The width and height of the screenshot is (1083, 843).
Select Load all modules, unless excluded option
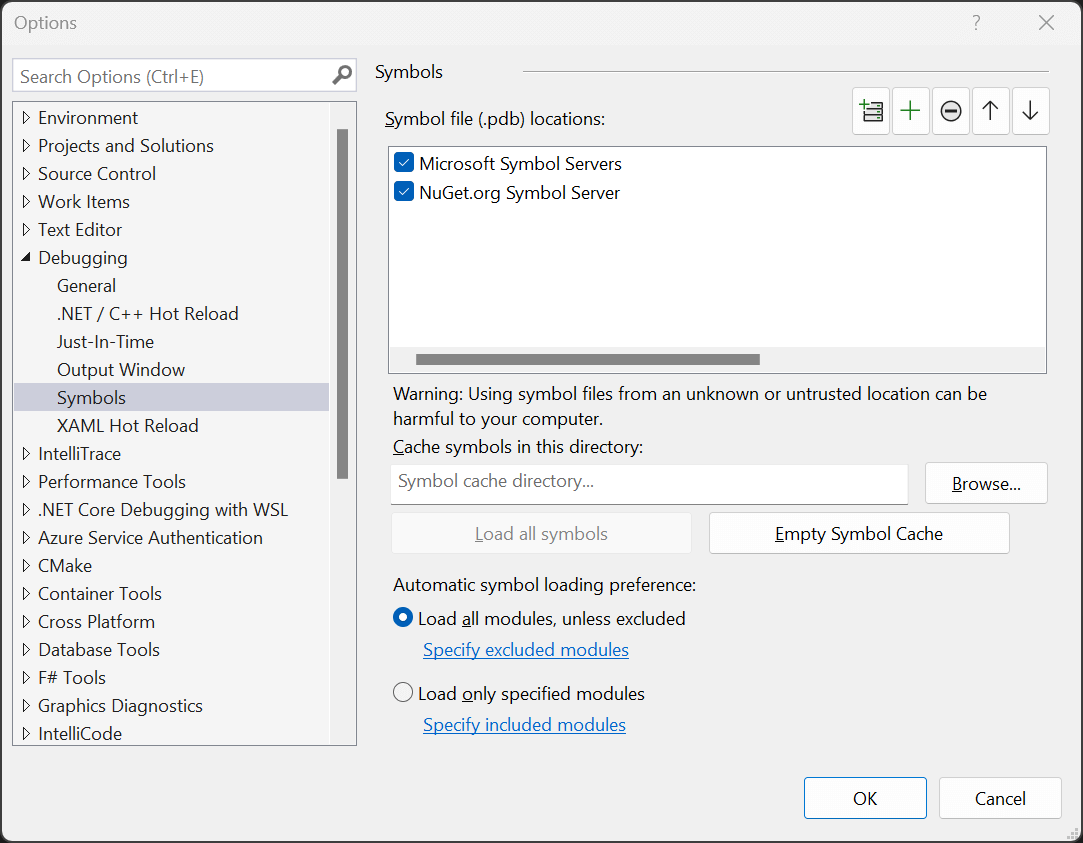point(403,618)
